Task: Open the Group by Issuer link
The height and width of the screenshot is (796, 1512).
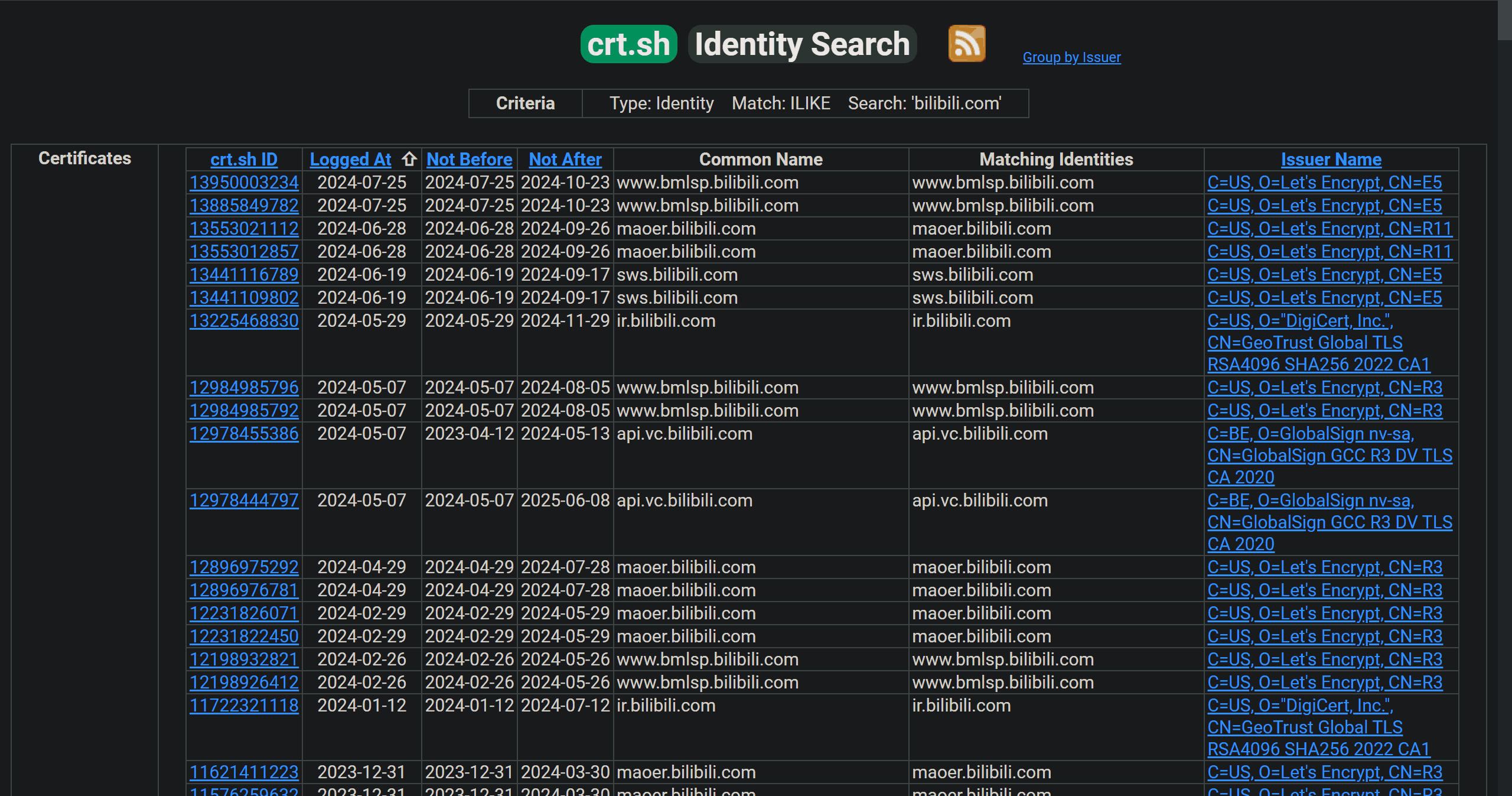Action: tap(1071, 57)
